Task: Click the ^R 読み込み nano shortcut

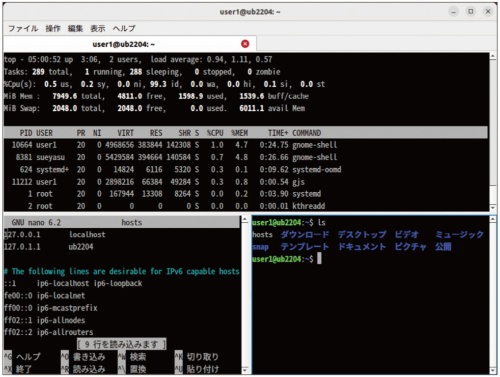Action: tap(83, 369)
